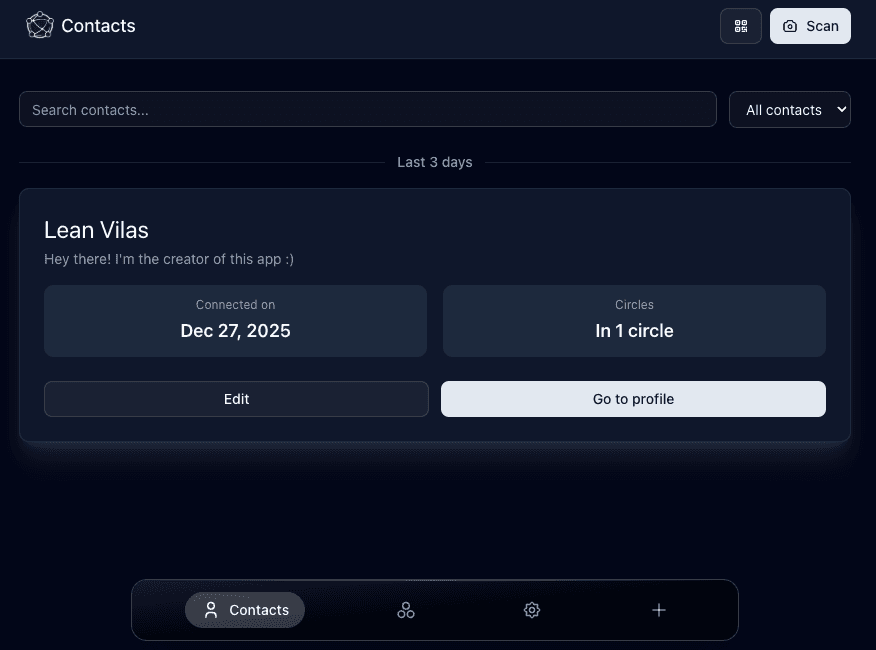The image size is (876, 650).
Task: Click the dropdown chevron on All contacts
Action: point(841,109)
